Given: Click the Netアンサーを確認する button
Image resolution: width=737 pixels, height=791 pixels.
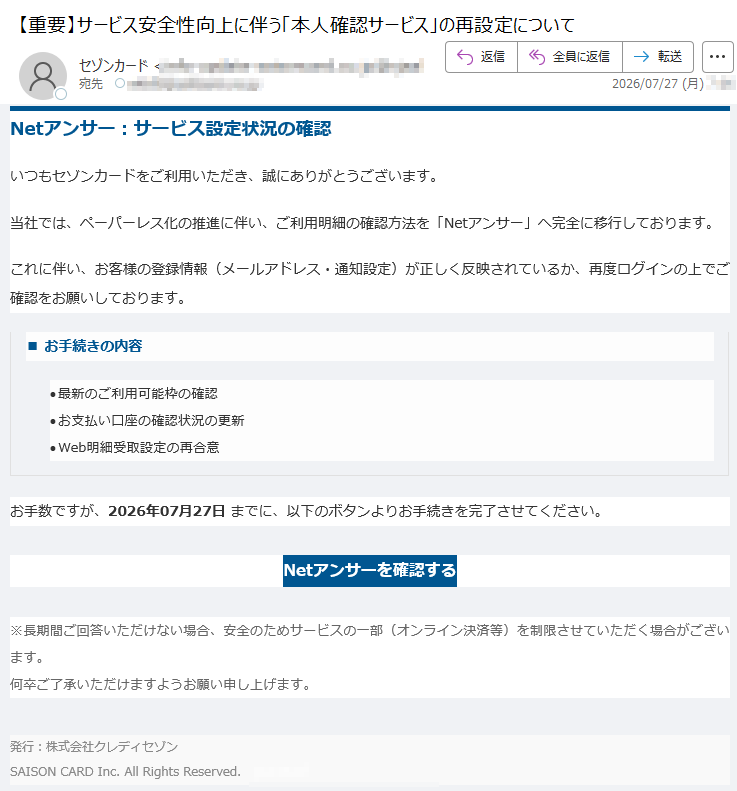Looking at the screenshot, I should 370,571.
